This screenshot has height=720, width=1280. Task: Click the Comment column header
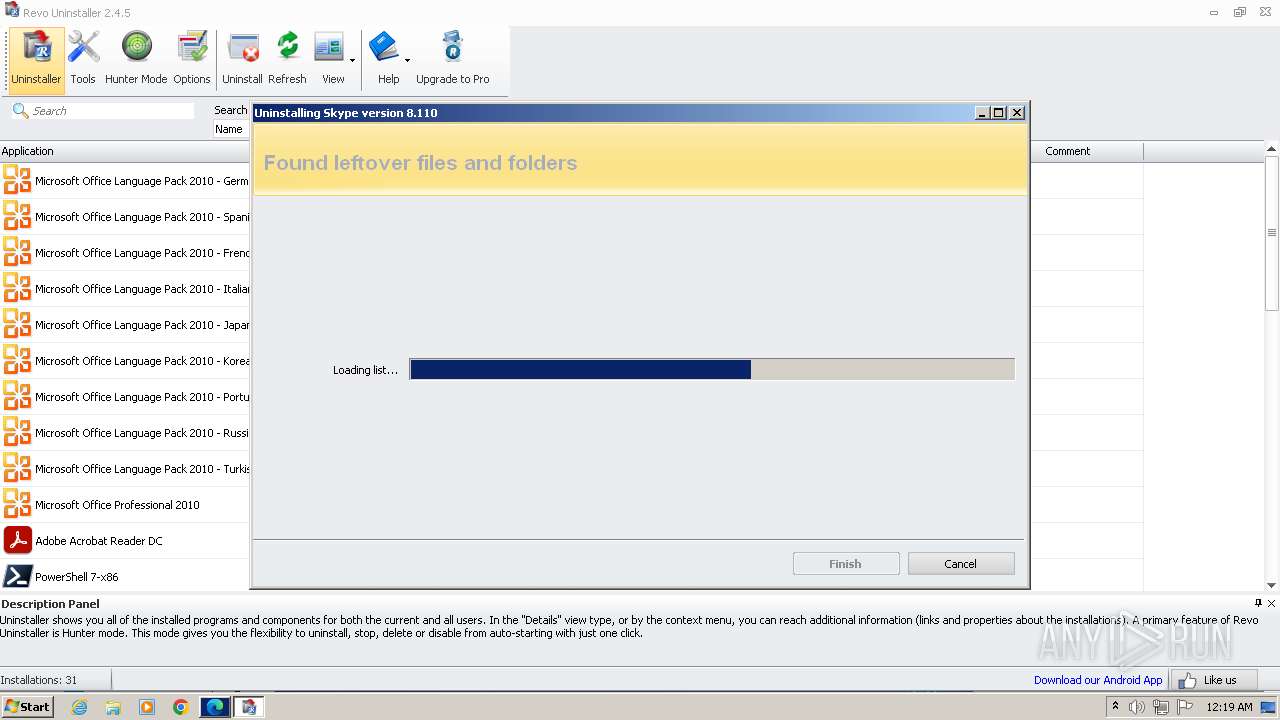tap(1086, 151)
